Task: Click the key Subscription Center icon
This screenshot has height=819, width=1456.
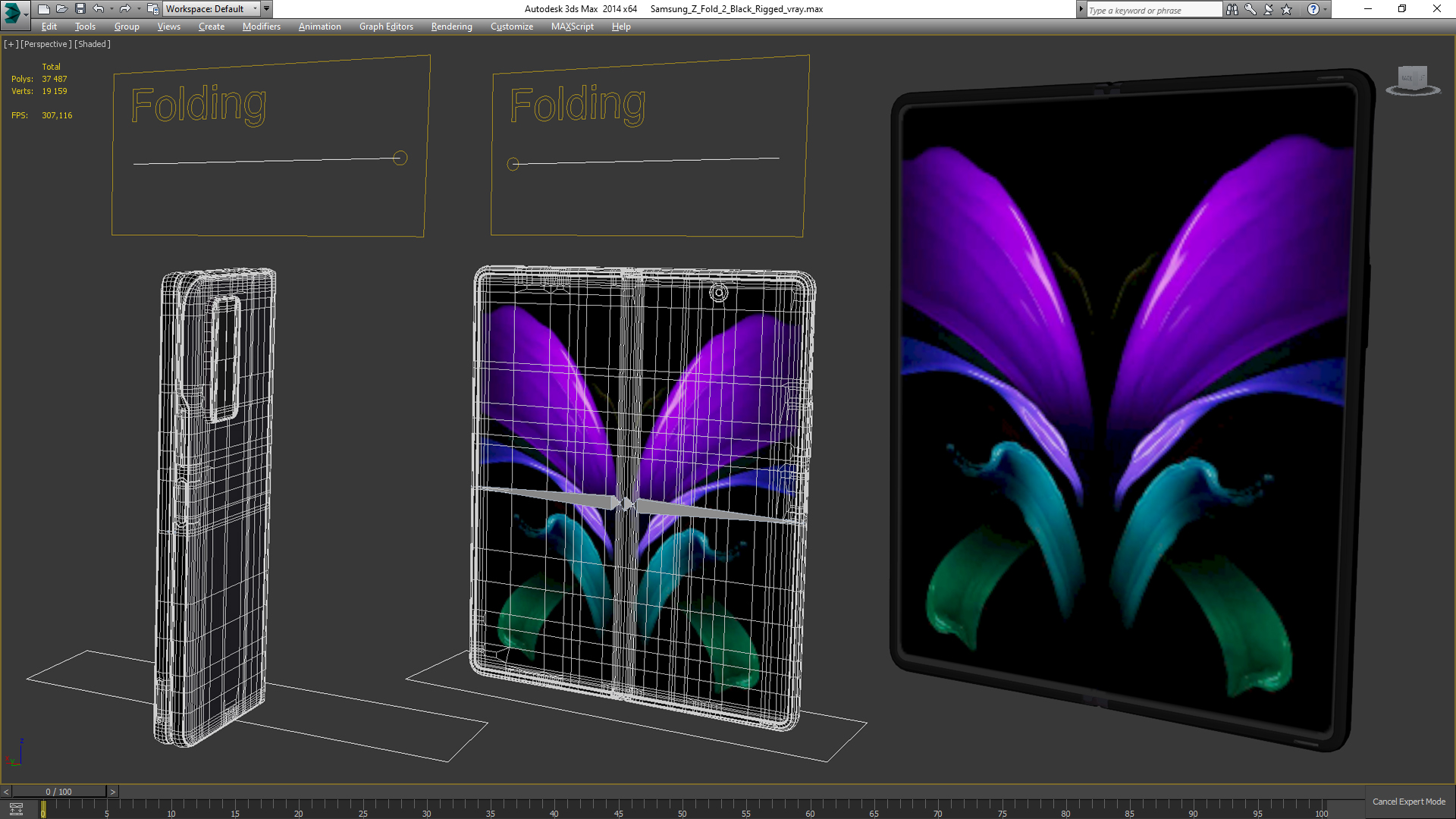Action: pos(1250,9)
